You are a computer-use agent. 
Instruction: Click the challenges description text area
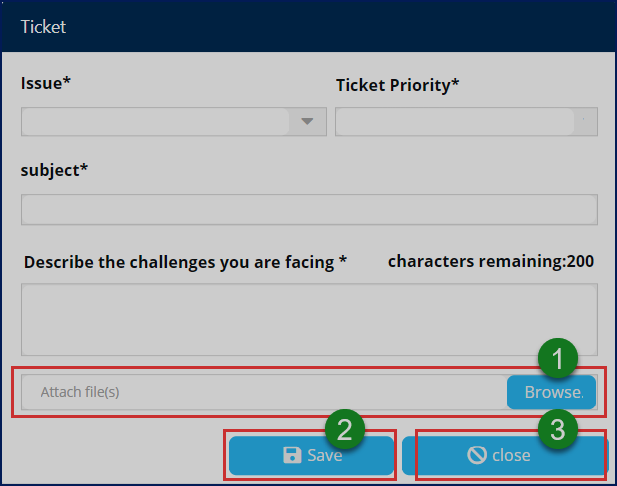(x=309, y=319)
